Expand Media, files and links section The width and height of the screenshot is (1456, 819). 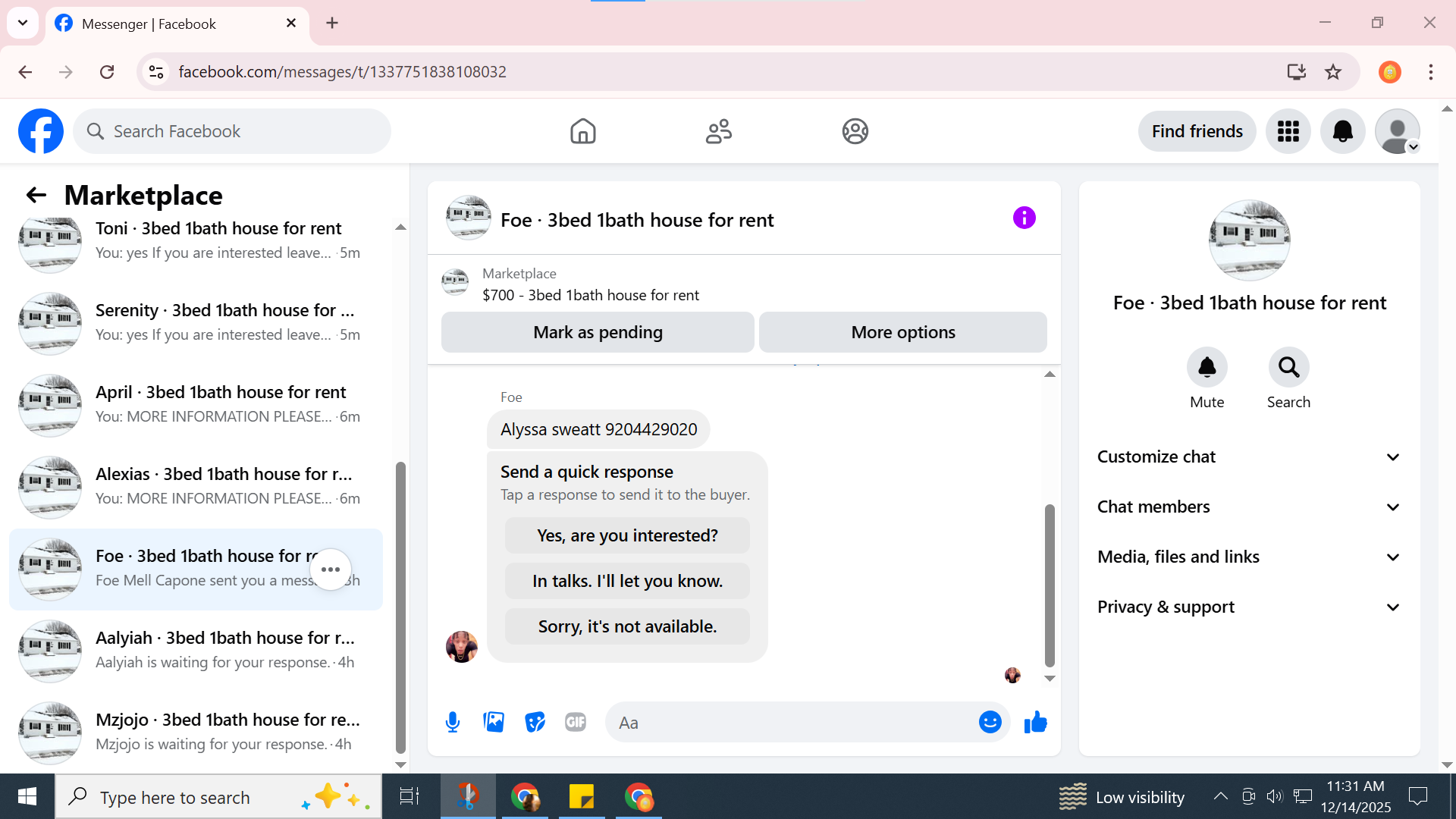tap(1249, 557)
